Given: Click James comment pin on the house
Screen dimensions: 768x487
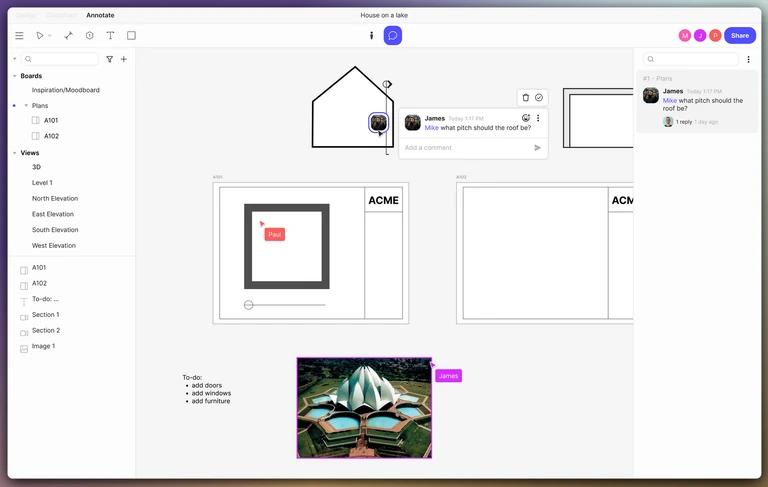Looking at the screenshot, I should tap(378, 122).
